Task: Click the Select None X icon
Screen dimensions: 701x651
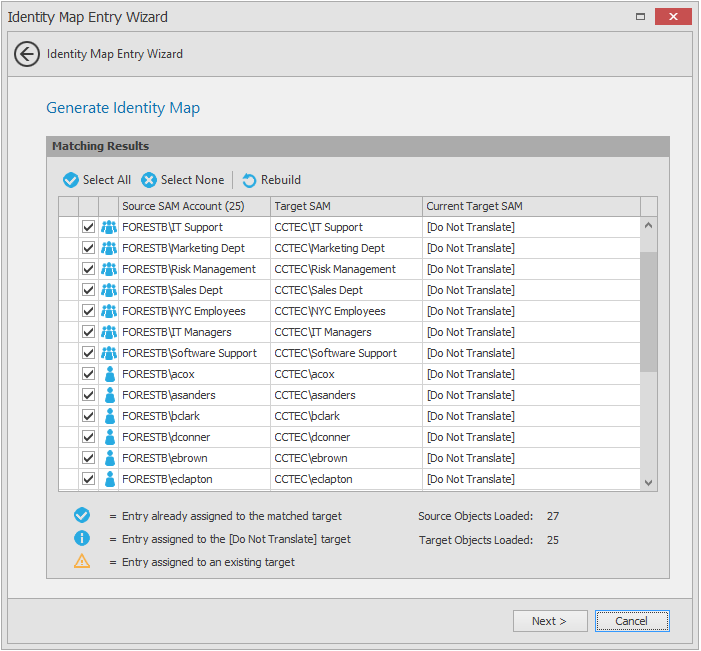Action: point(149,180)
